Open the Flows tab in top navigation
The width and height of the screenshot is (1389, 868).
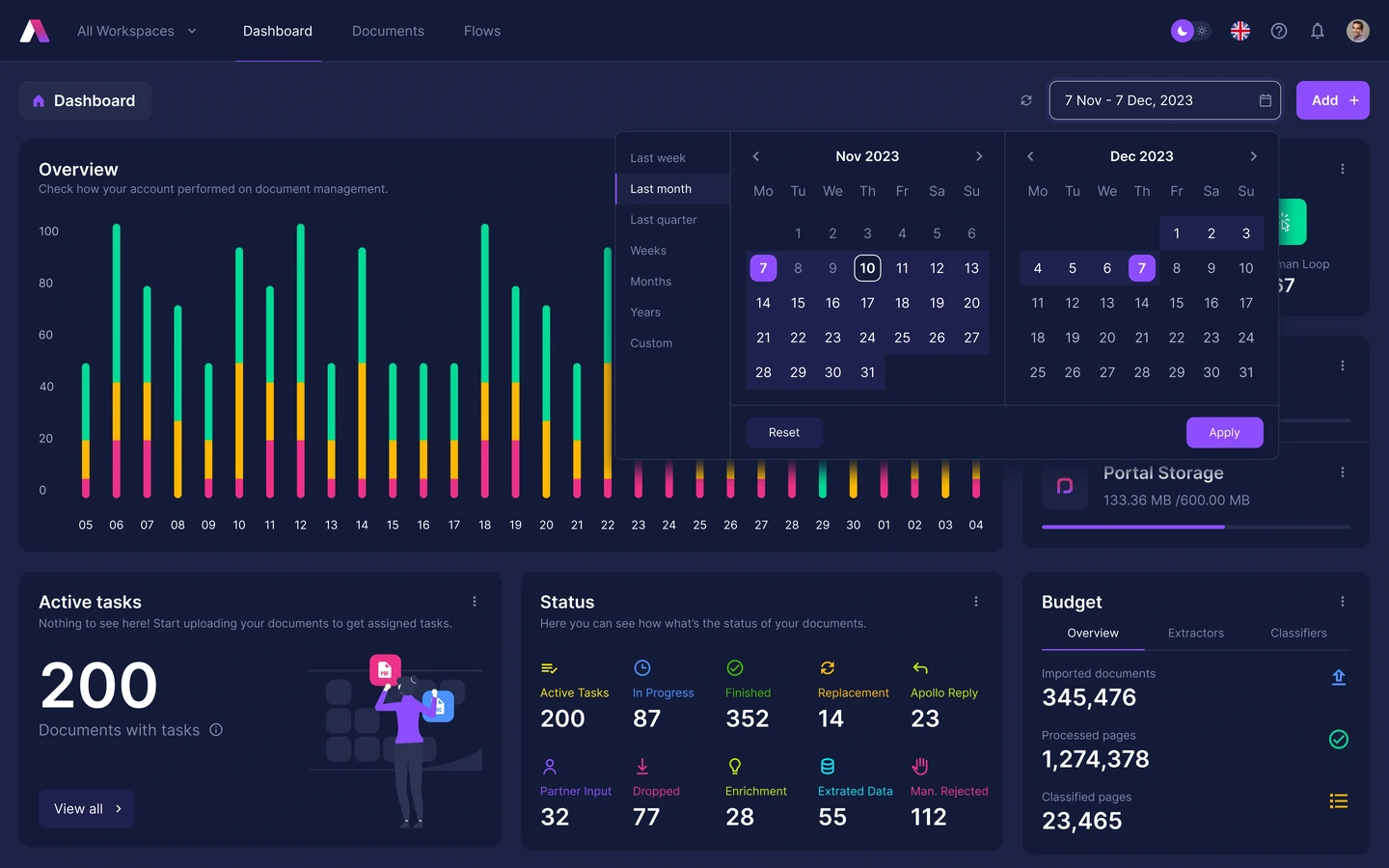tap(482, 31)
